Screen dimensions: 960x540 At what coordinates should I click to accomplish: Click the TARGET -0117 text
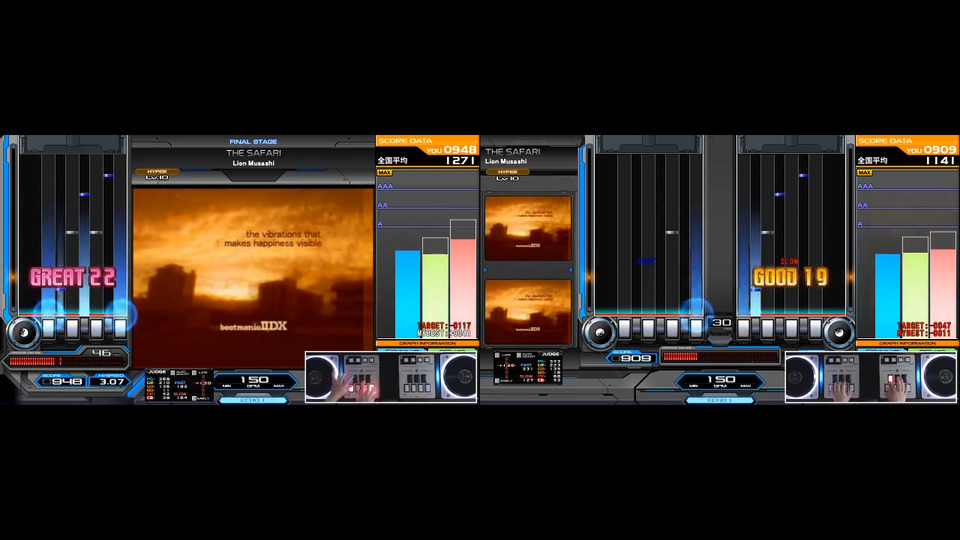[444, 326]
